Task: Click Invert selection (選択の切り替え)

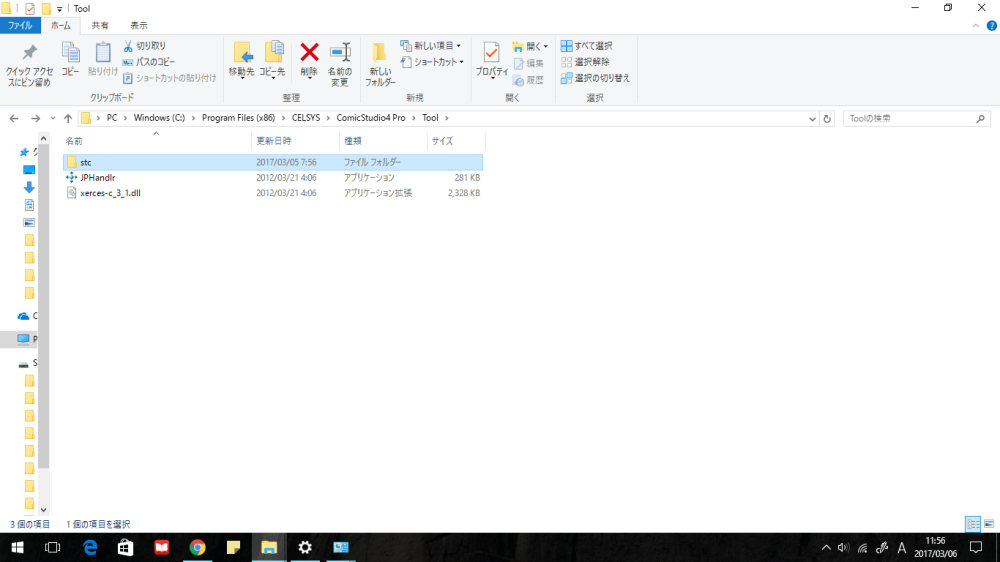Action: click(x=596, y=78)
